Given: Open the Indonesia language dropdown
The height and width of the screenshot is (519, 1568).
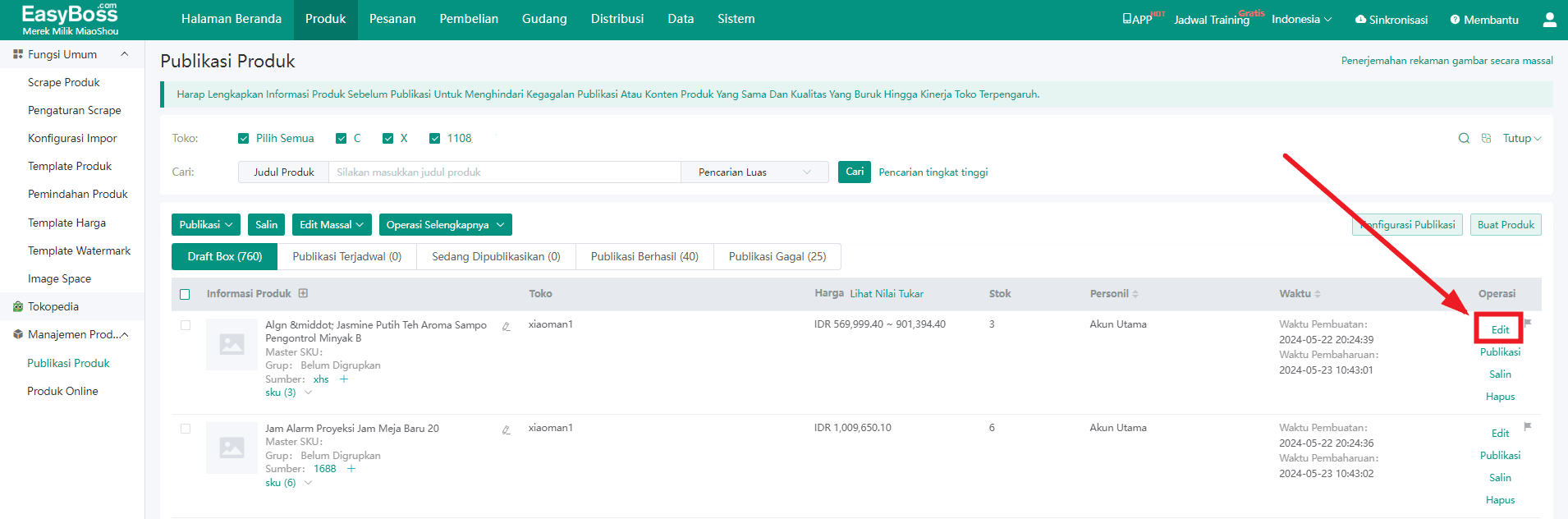Looking at the screenshot, I should [1301, 19].
